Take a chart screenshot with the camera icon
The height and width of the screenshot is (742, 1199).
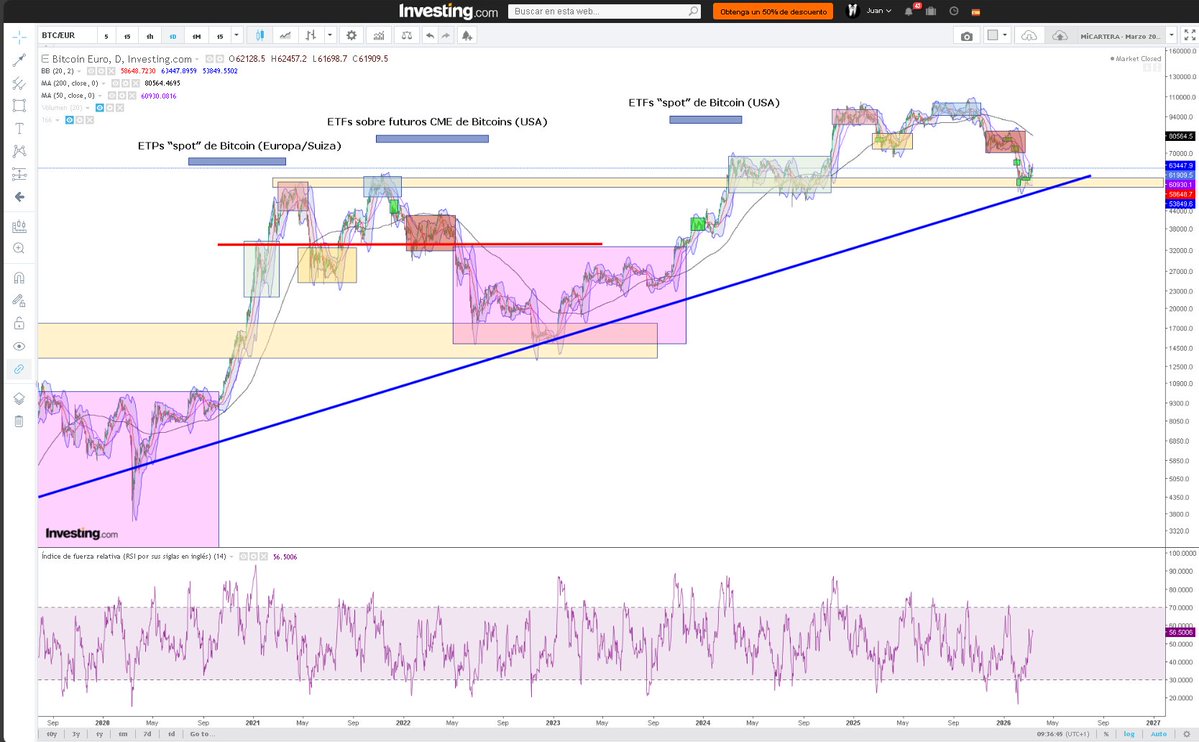click(x=967, y=34)
